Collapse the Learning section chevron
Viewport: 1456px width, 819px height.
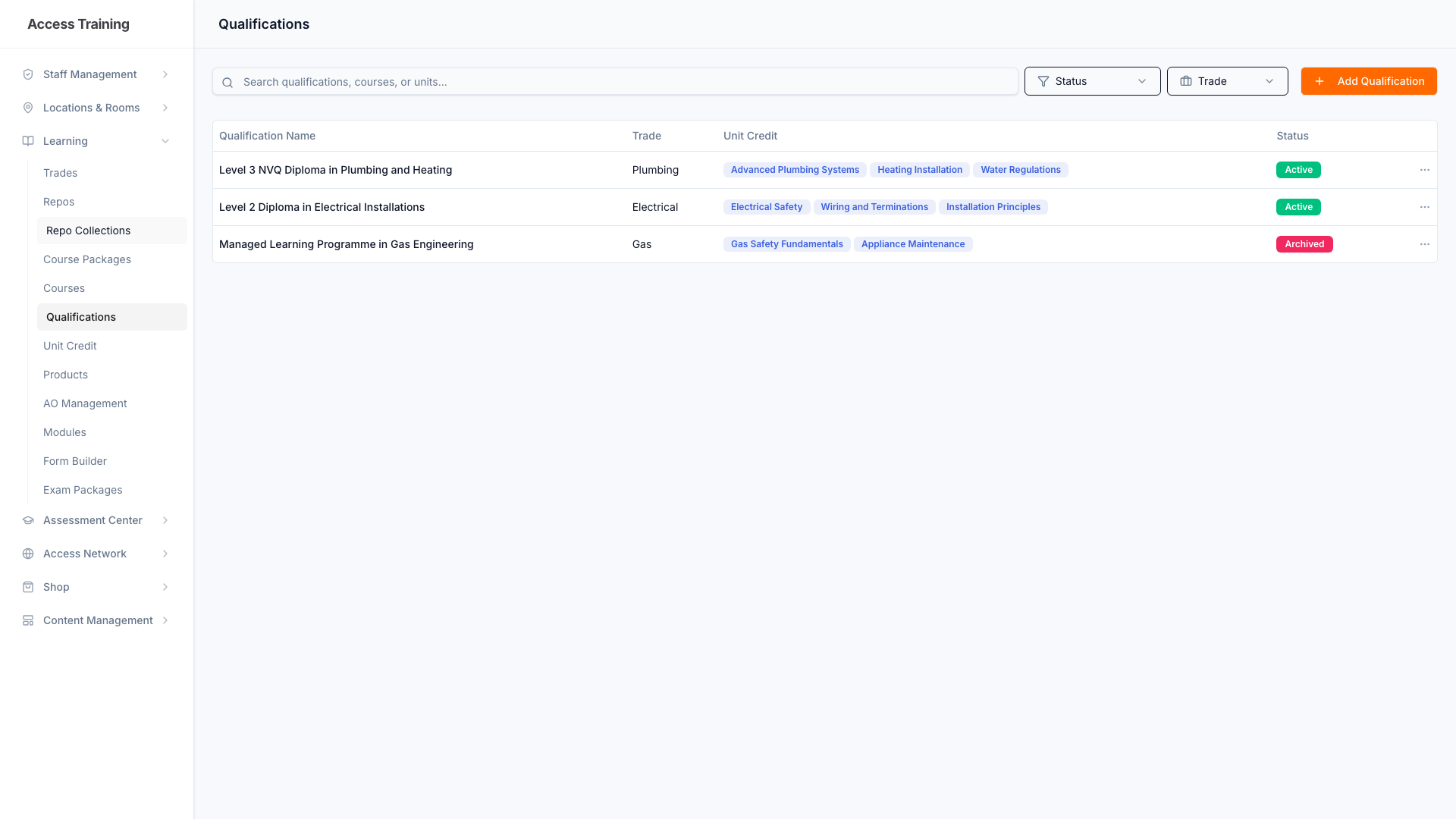pos(165,141)
